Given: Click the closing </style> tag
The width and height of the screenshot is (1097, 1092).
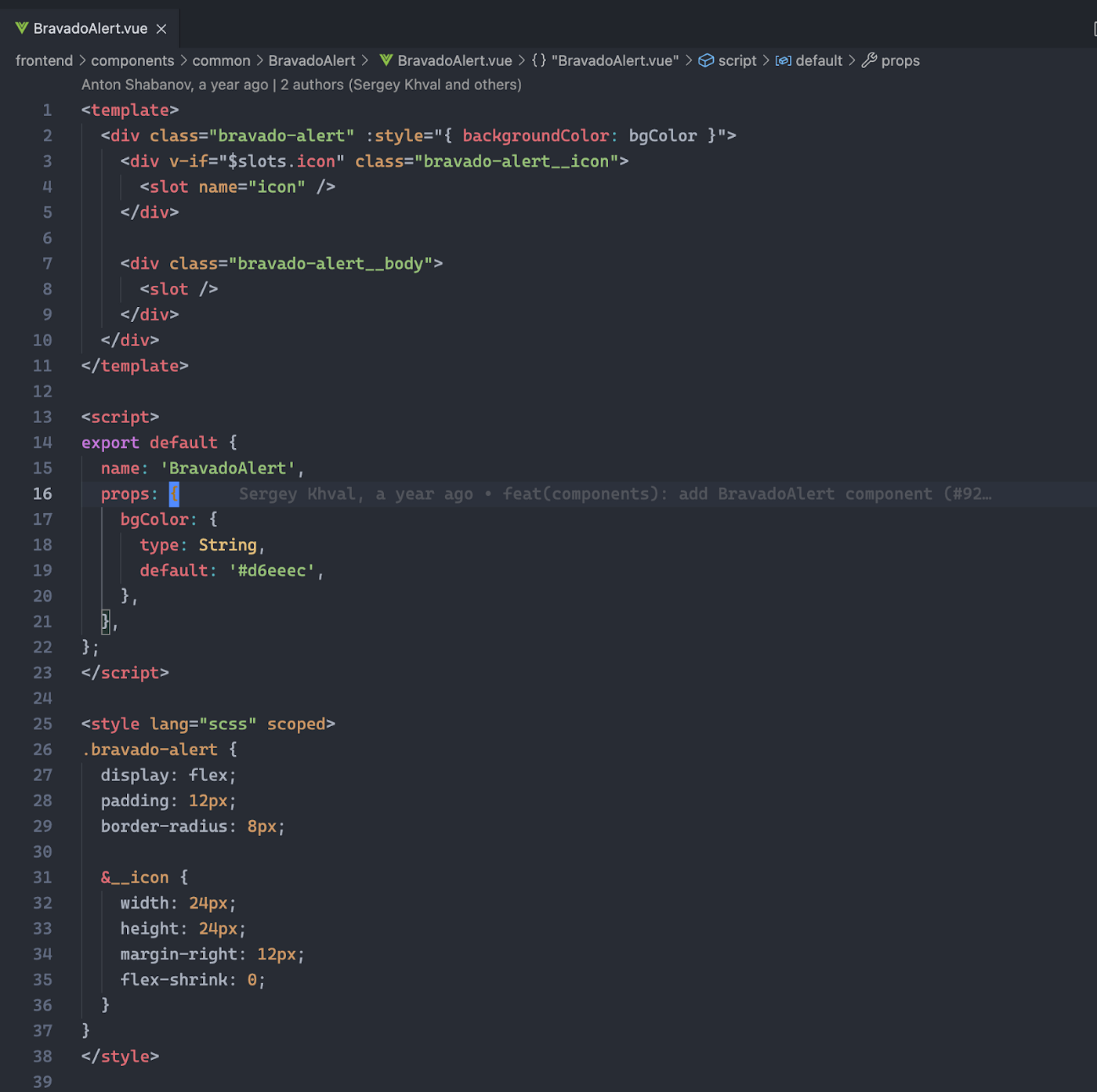Looking at the screenshot, I should point(120,1057).
